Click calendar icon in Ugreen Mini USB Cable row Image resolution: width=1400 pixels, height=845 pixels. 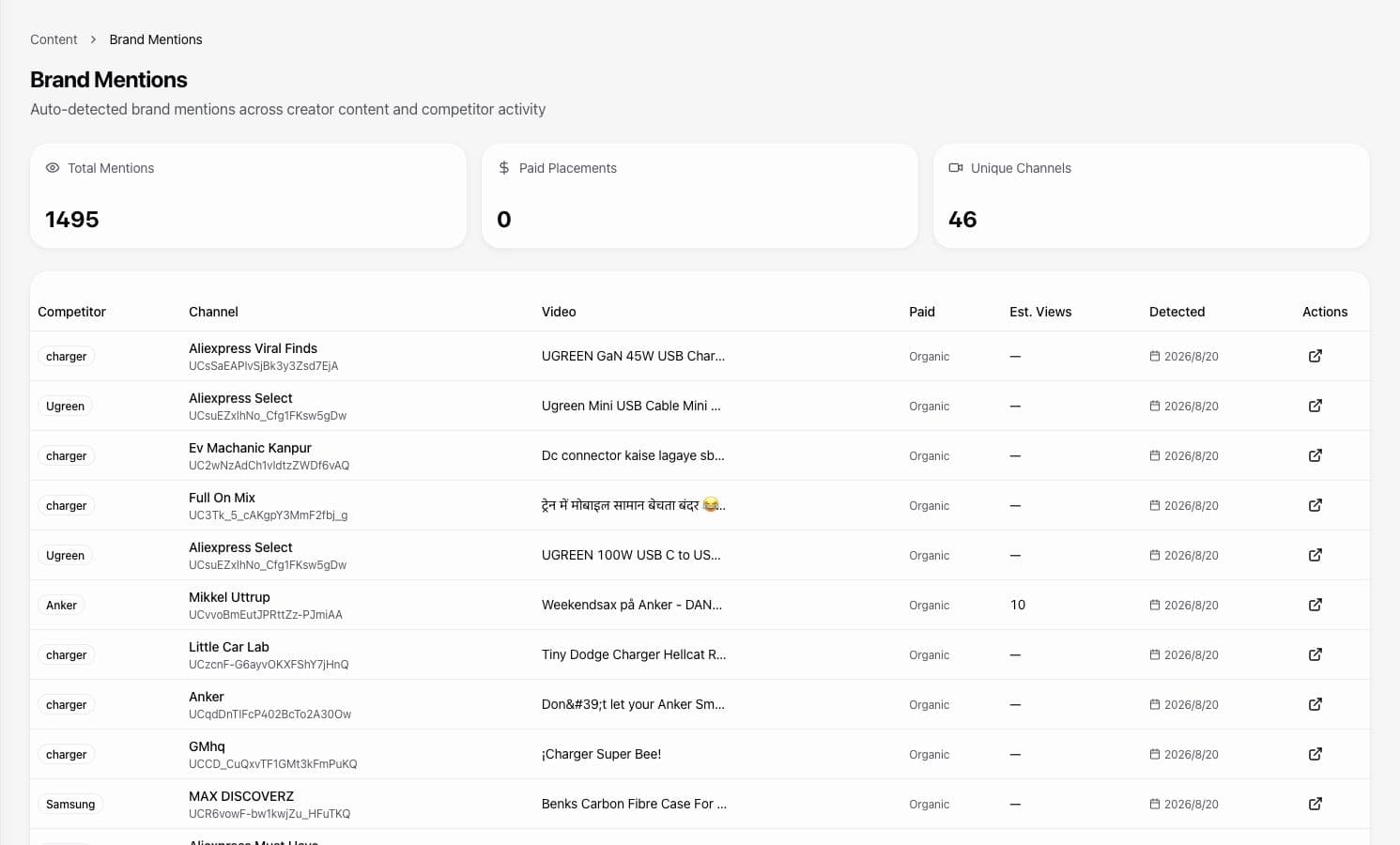[x=1155, y=407]
